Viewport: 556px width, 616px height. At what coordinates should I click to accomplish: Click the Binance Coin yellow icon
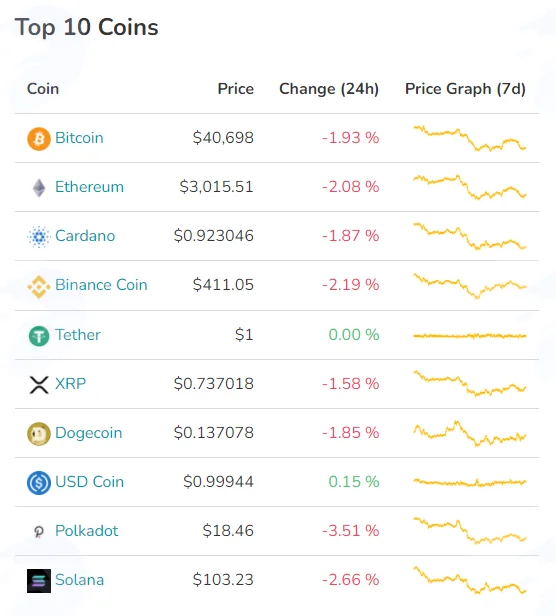(x=39, y=286)
